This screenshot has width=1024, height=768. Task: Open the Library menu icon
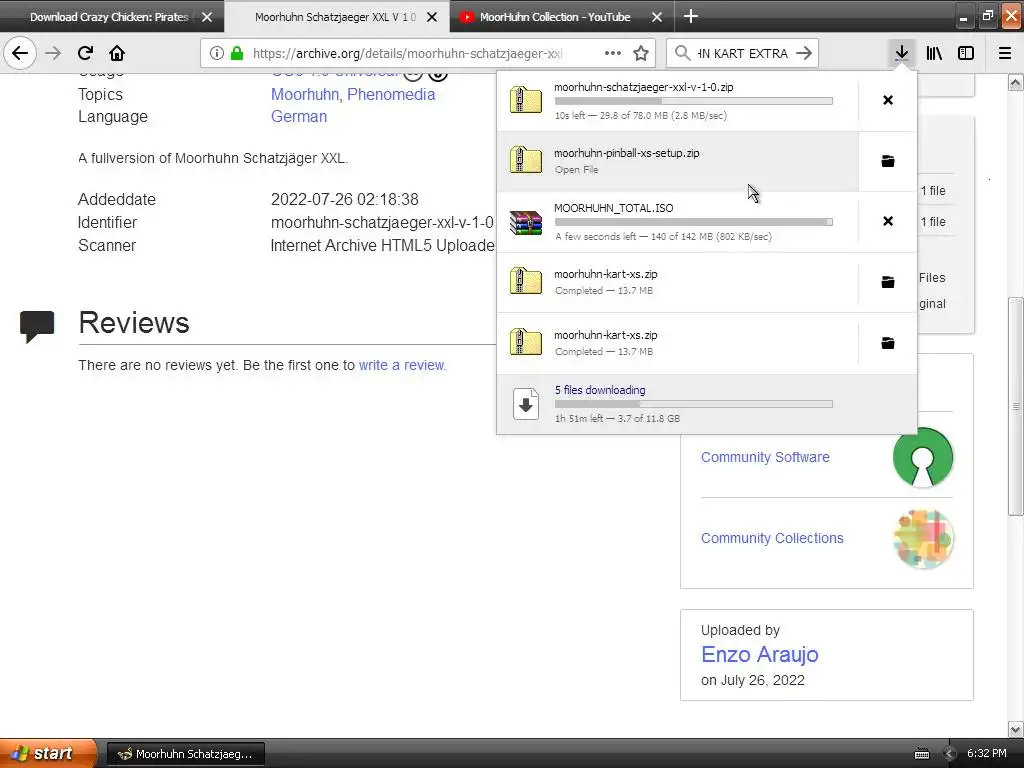[x=934, y=53]
